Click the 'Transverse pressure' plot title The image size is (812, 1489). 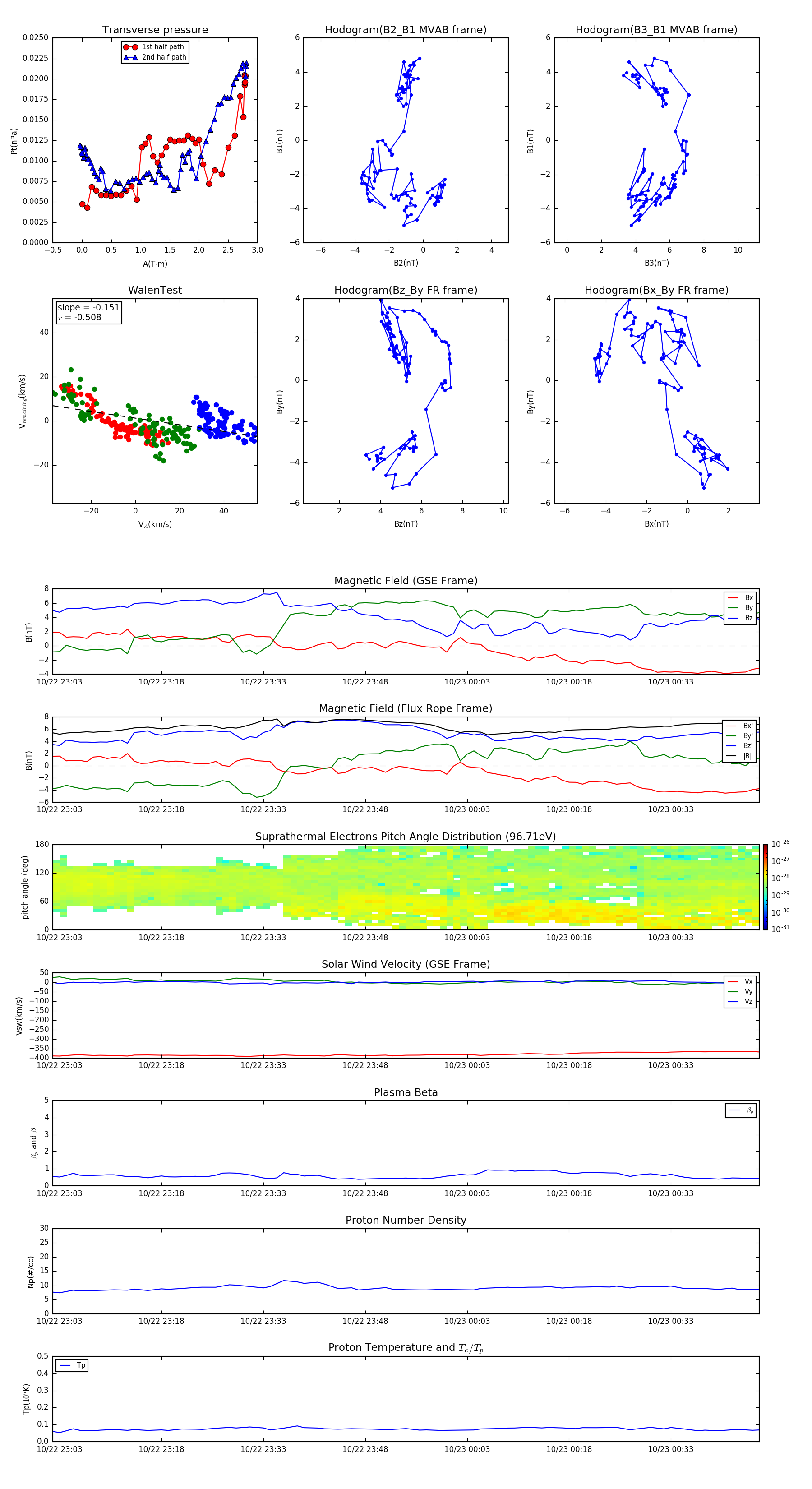(155, 29)
